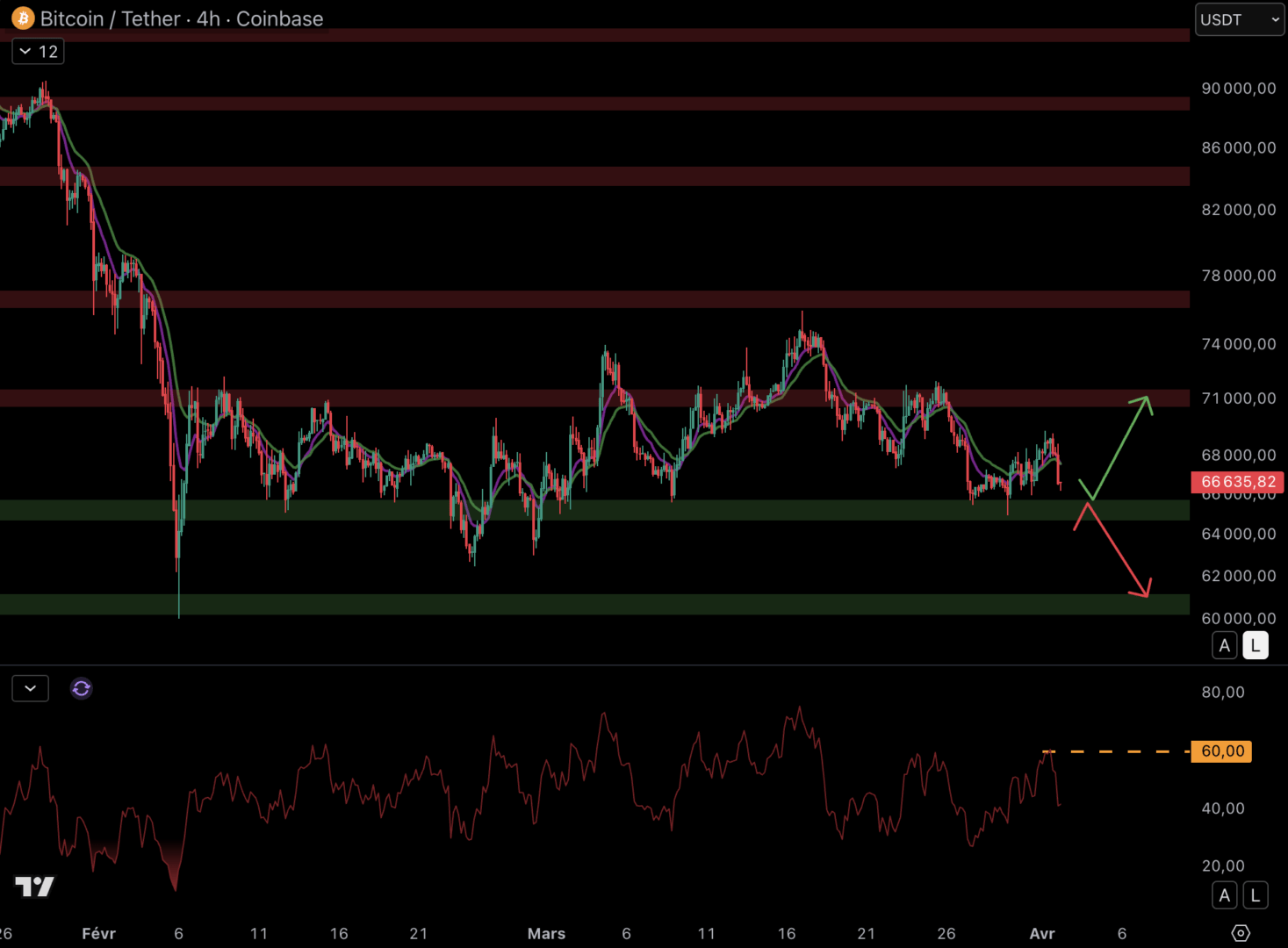This screenshot has height=948, width=1288.
Task: Toggle auto scale A on indicator pane
Action: (1224, 895)
